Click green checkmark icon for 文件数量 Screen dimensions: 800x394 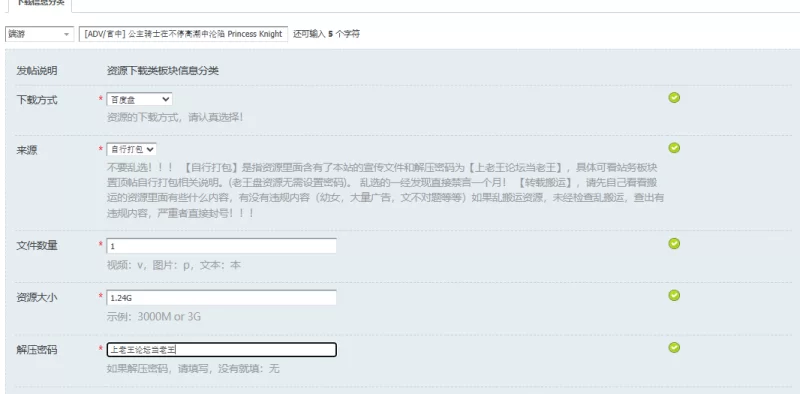(674, 243)
